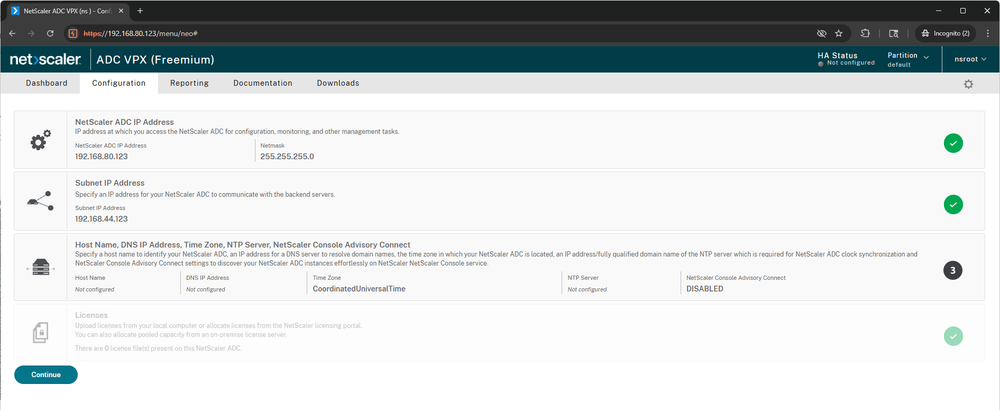Open the Reporting tab
This screenshot has height=410, width=1000.
[x=189, y=83]
